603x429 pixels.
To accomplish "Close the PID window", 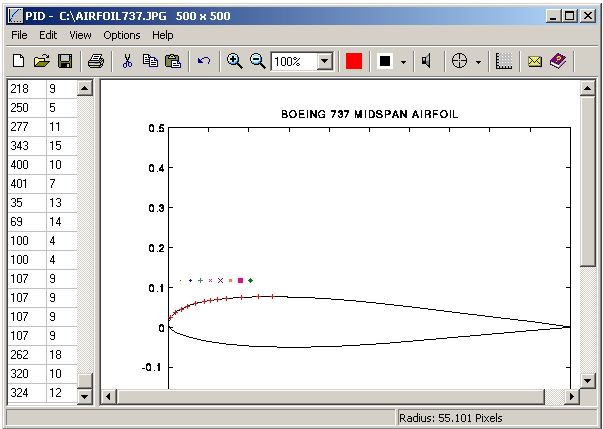I will pos(587,16).
